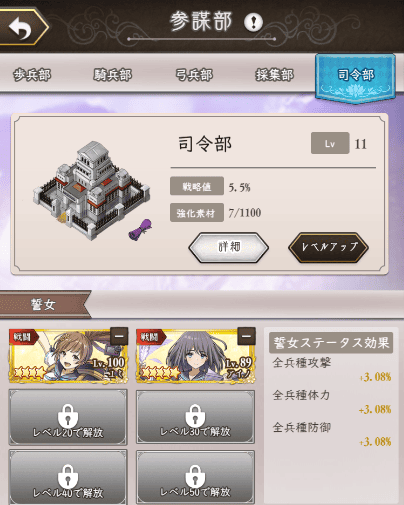The height and width of the screenshot is (505, 404).
Task: Click the locked レベル40で解放 slot
Action: coord(68,477)
